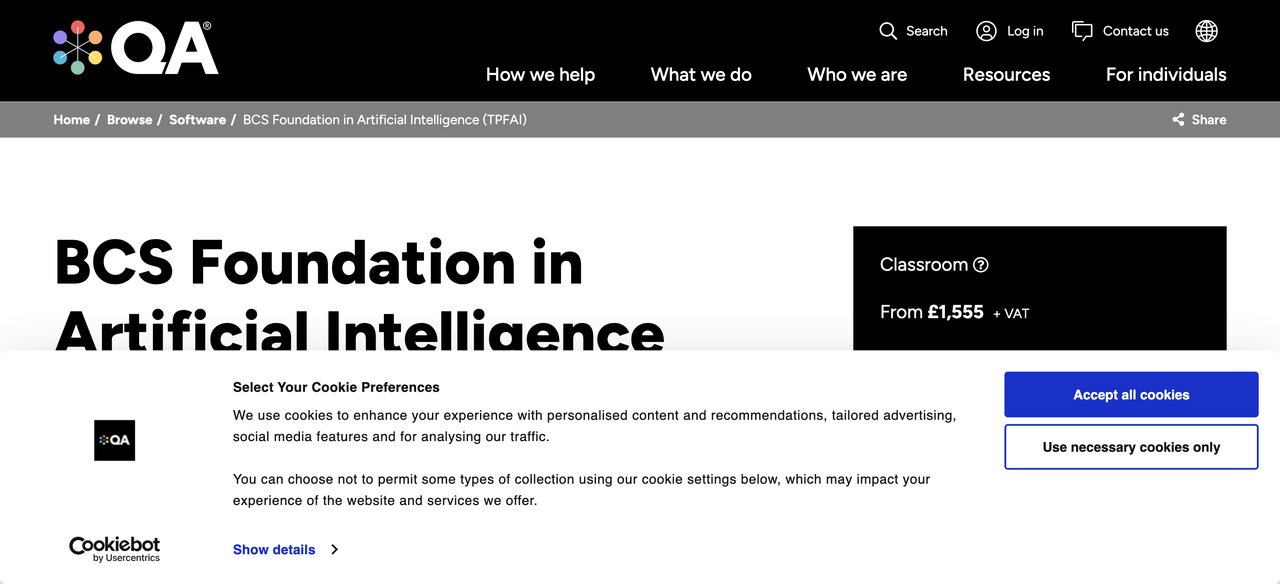Click the Classroom help question-mark icon
1280x584 pixels.
(x=981, y=265)
